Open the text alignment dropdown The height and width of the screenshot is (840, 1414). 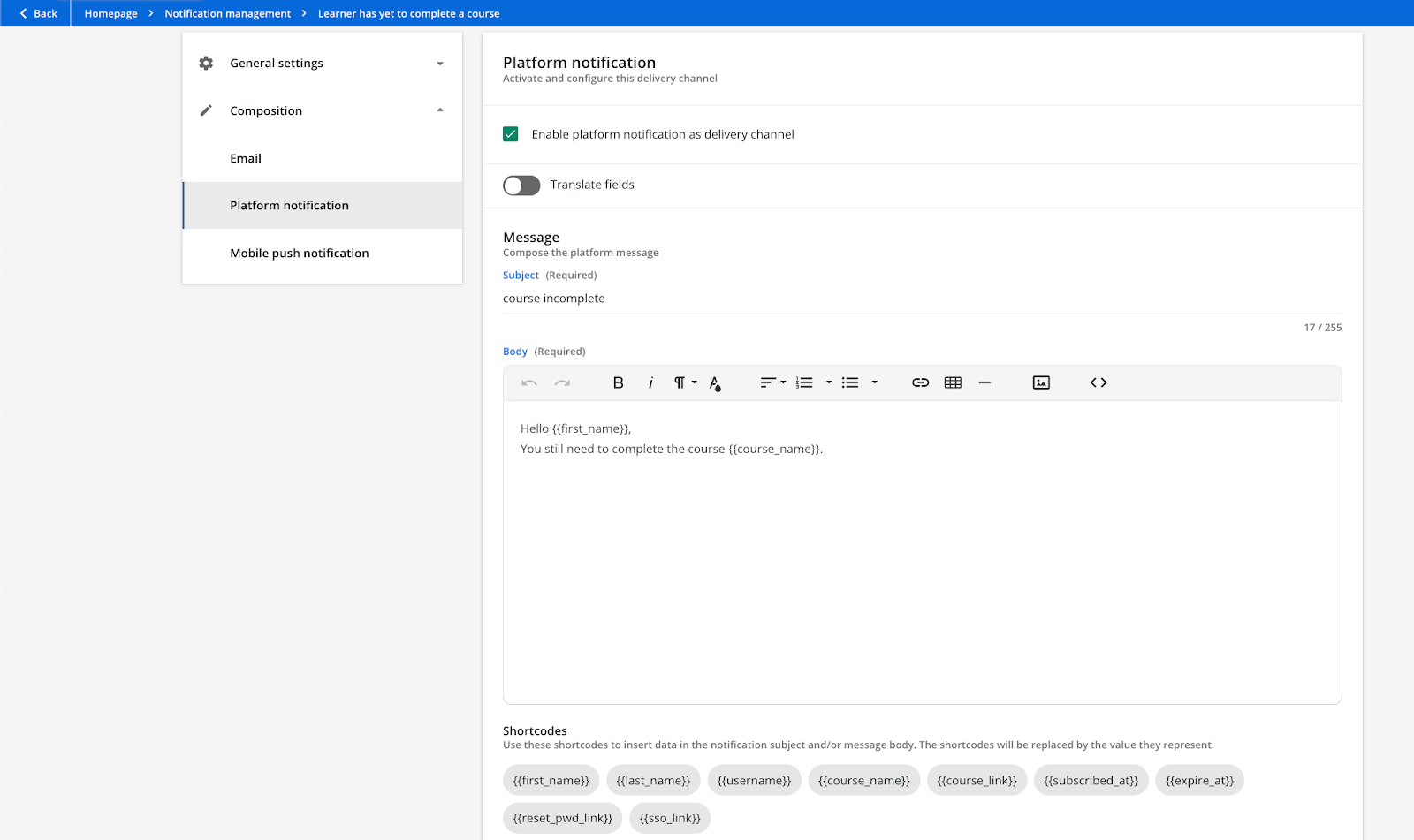[772, 382]
